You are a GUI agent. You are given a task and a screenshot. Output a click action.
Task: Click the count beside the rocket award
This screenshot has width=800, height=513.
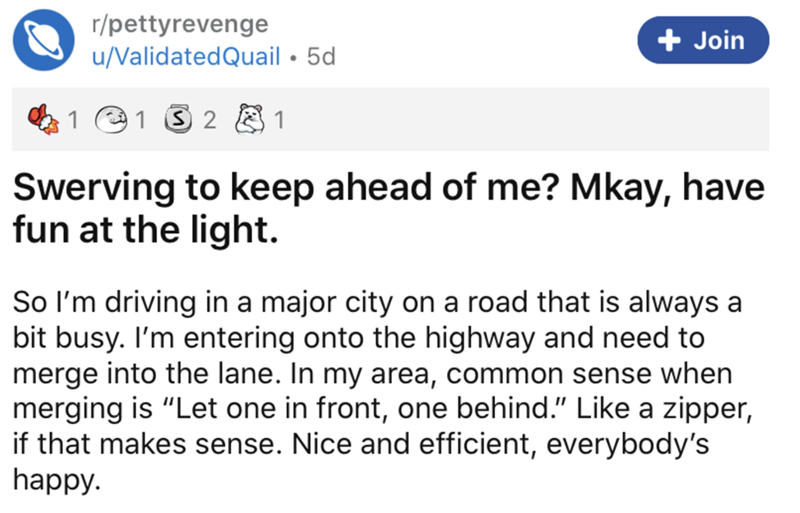(71, 122)
